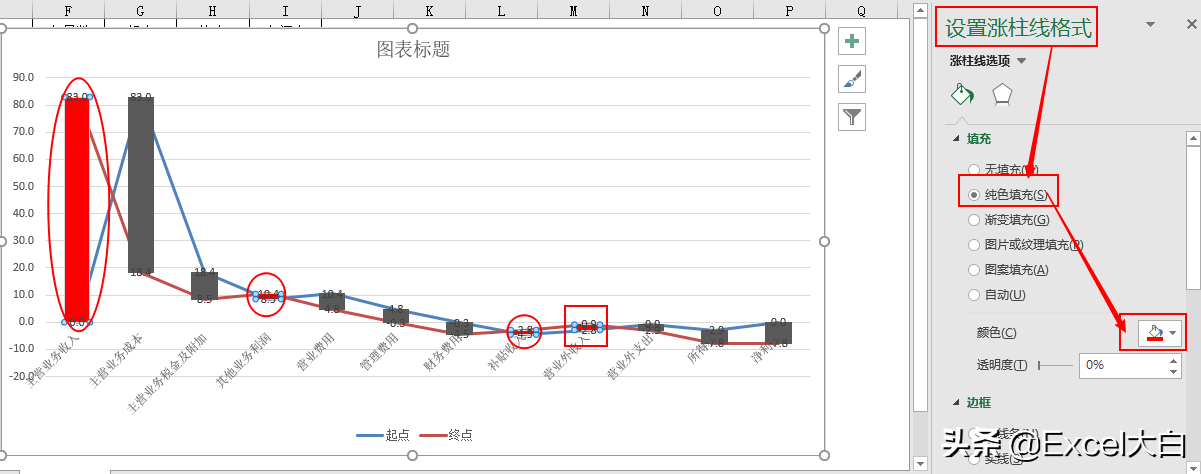Open the Chart Elements plus button
Viewport: 1201px width, 474px height.
[852, 41]
